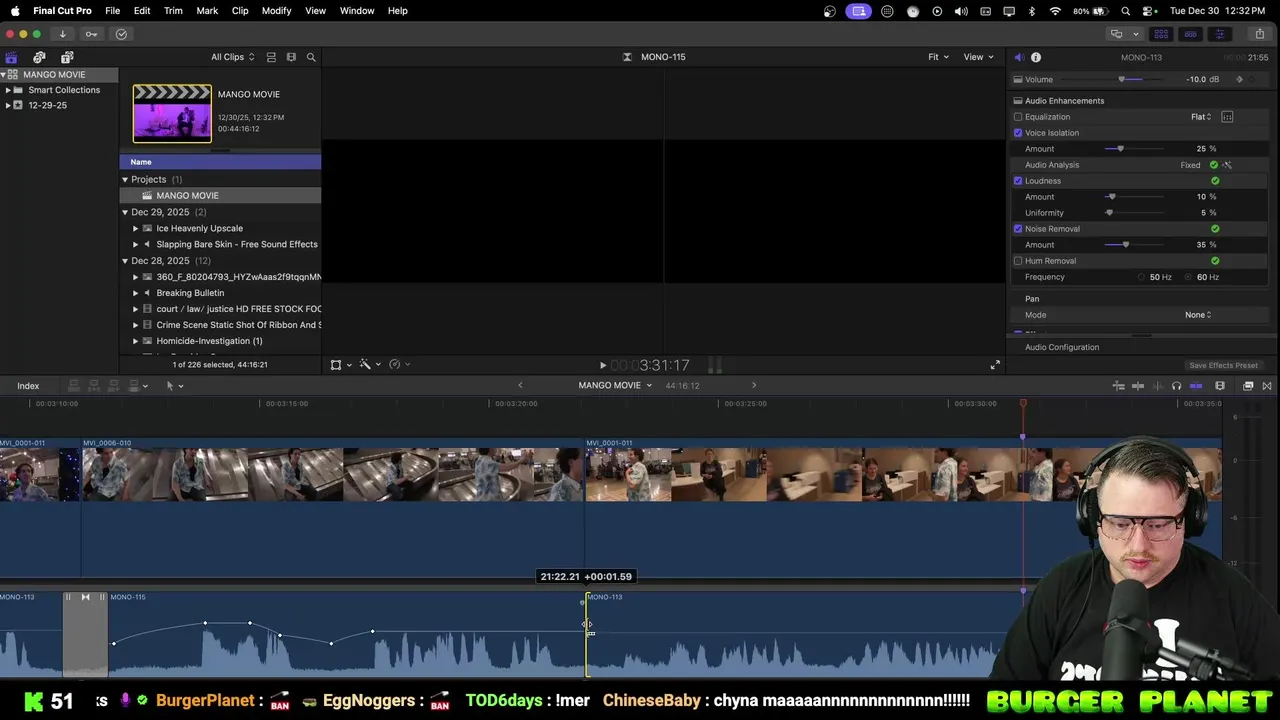Toggle the clip appearance filmstrip icon
This screenshot has width=1280, height=720.
291,57
